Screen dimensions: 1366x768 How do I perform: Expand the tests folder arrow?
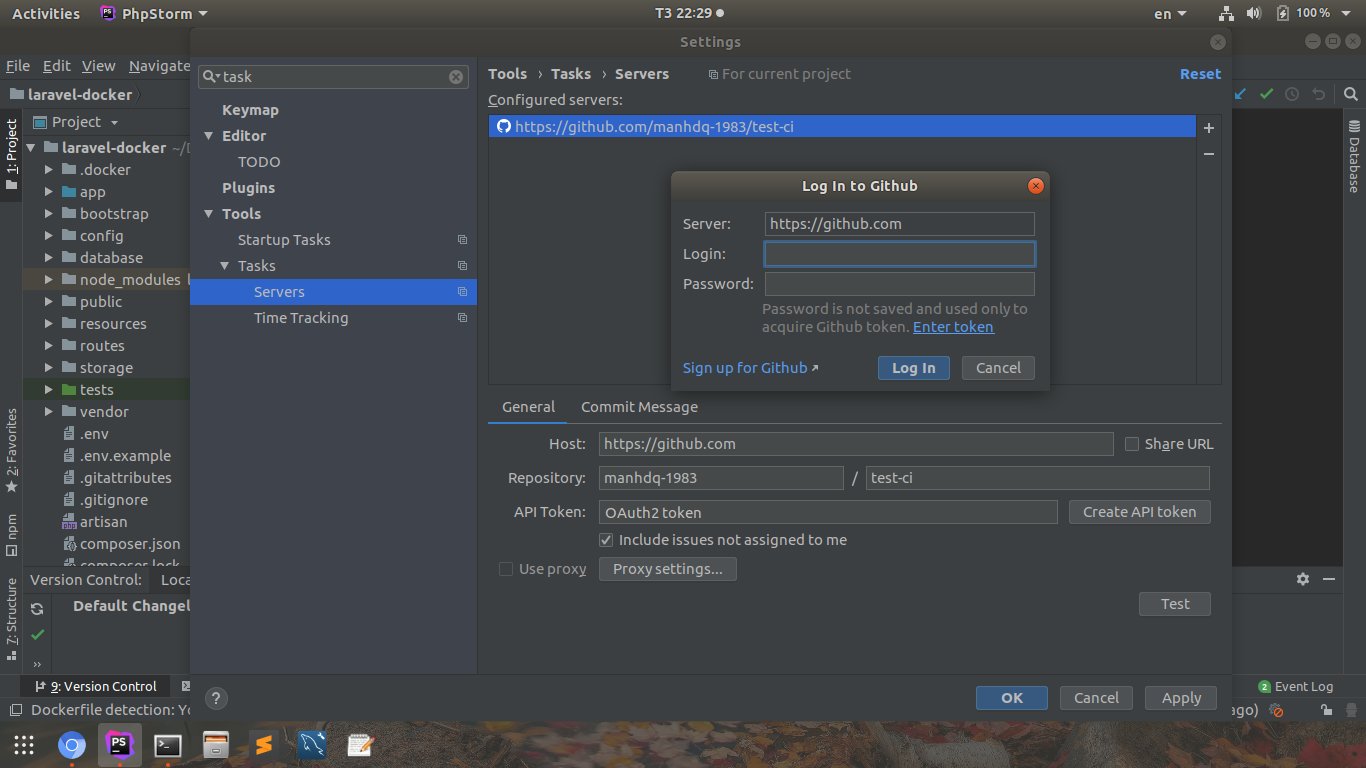pyautogui.click(x=49, y=390)
